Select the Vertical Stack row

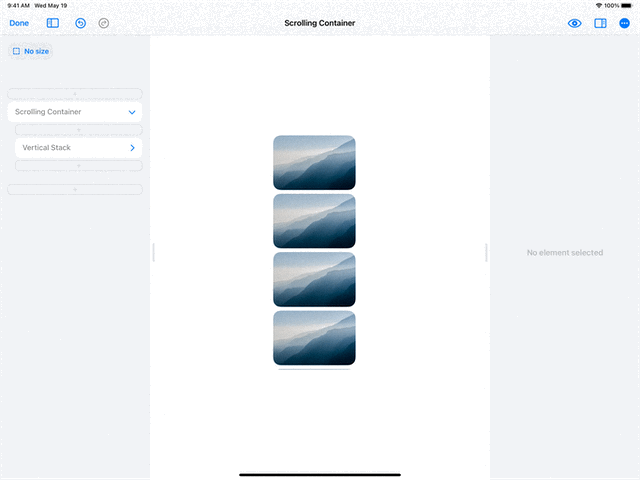click(x=78, y=148)
